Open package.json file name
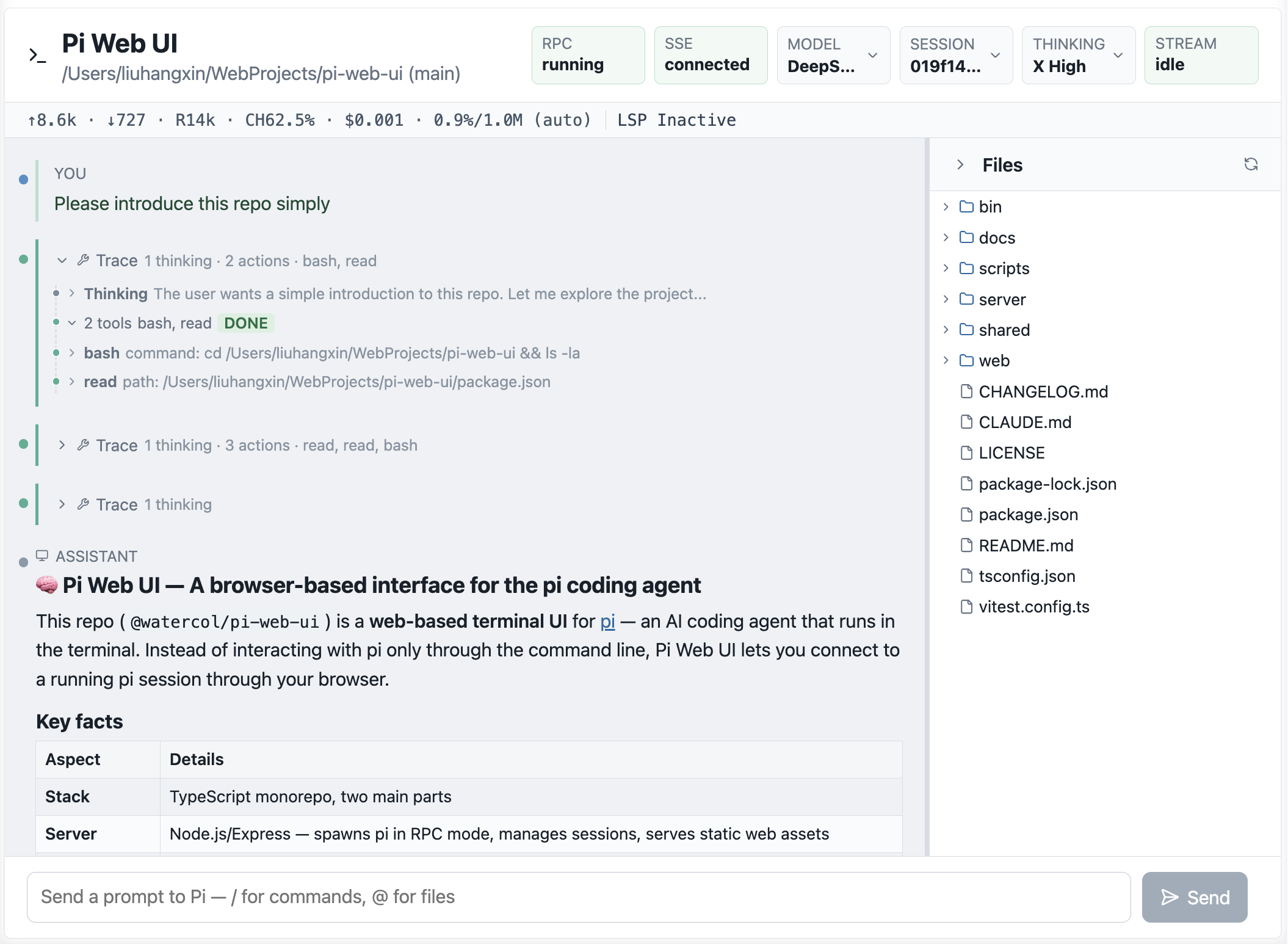 (x=1028, y=515)
